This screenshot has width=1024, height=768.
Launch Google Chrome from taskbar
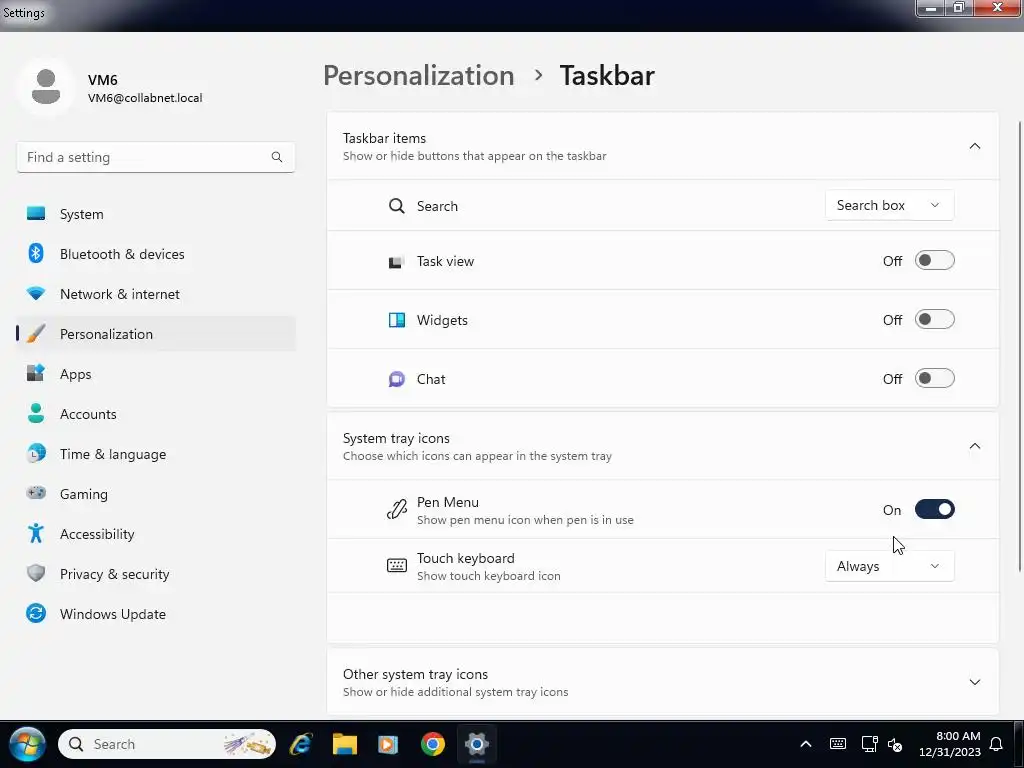click(432, 744)
